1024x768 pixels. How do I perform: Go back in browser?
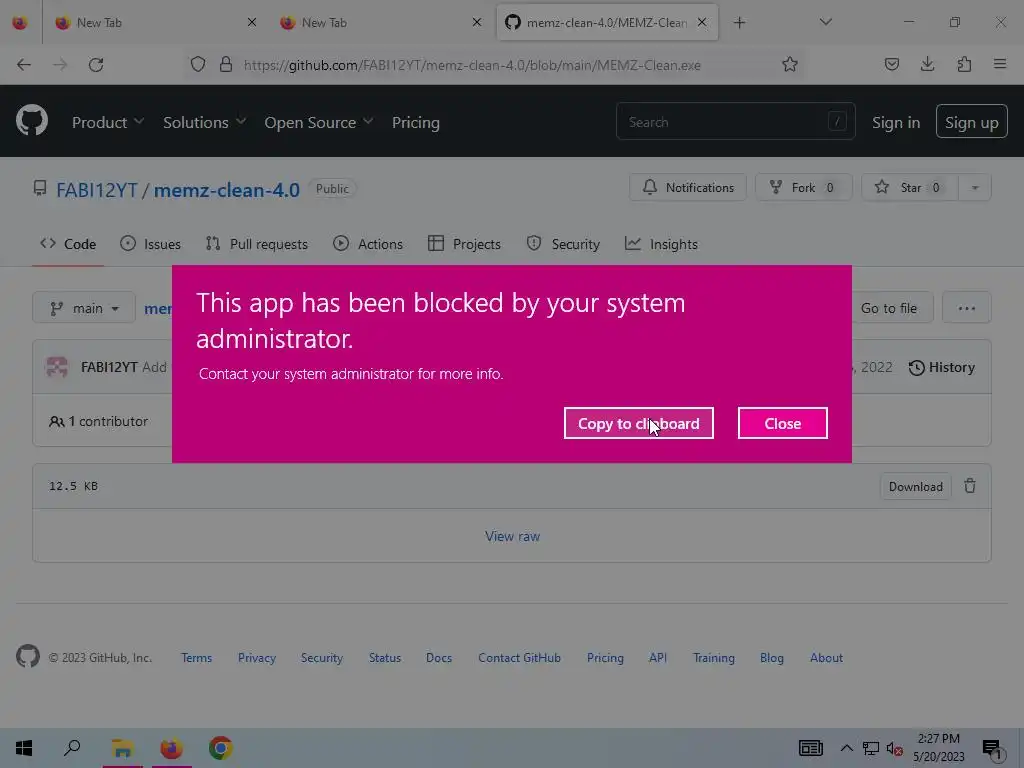[24, 64]
